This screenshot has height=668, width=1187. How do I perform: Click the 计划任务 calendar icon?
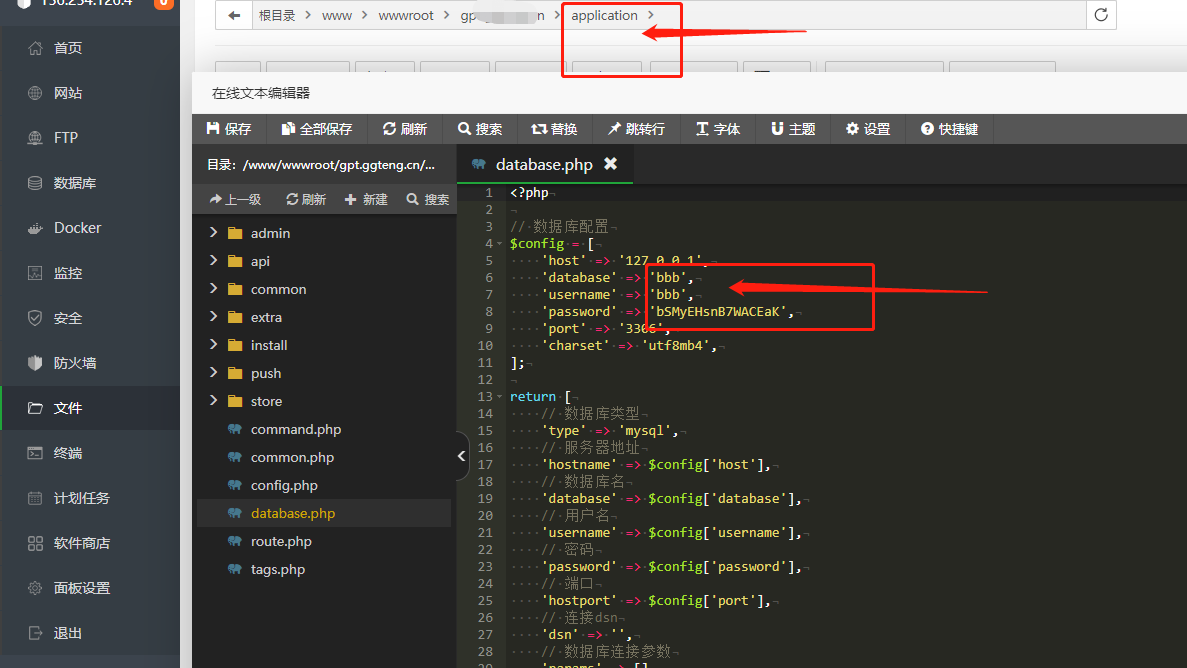click(x=35, y=498)
